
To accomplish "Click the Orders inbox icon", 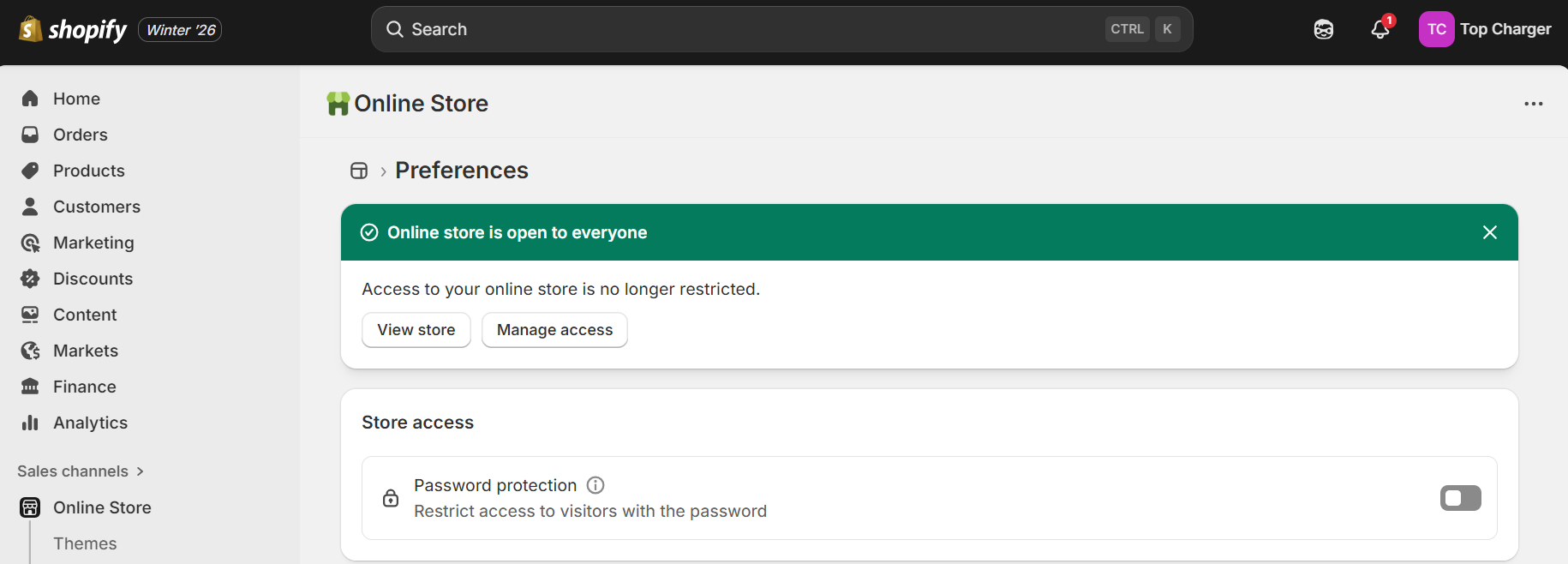I will [x=30, y=135].
